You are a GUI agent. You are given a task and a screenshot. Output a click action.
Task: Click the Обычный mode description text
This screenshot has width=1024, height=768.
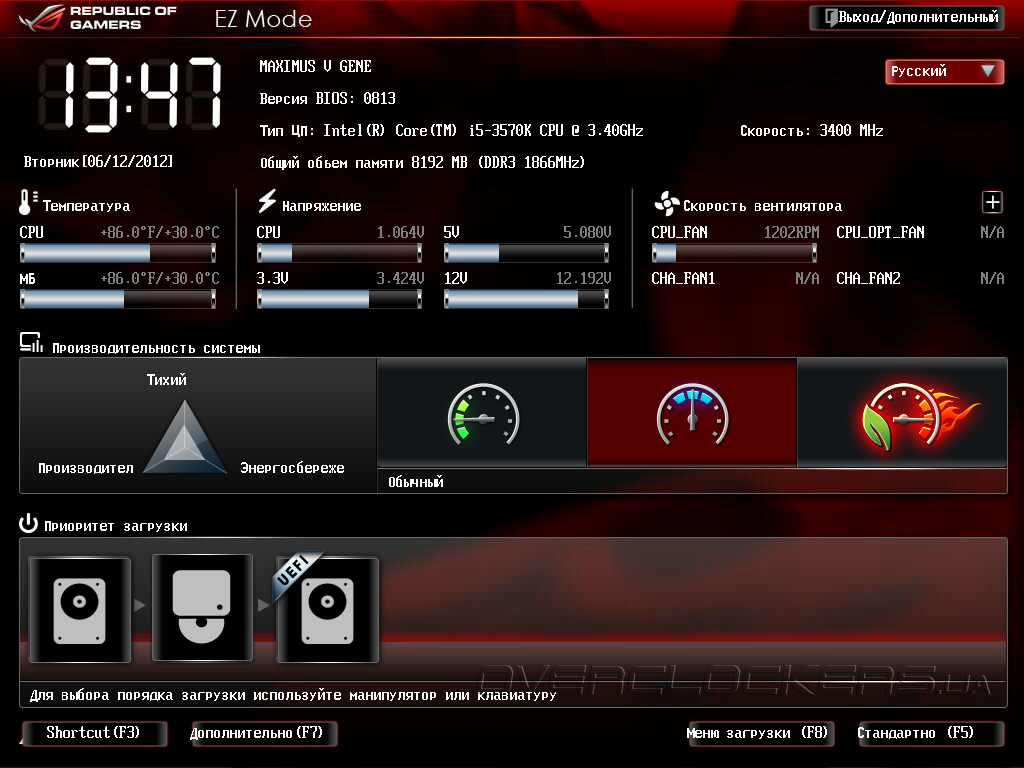(415, 482)
